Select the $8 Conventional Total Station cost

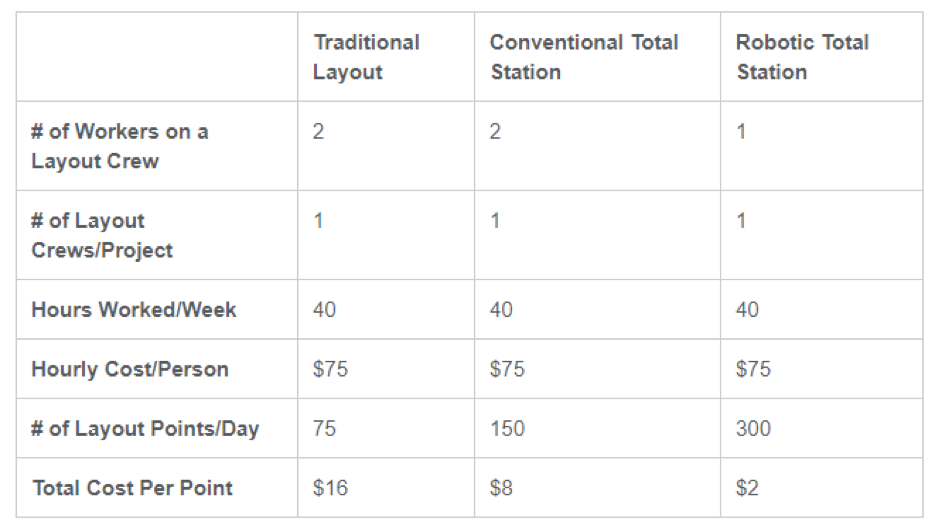[x=501, y=488]
